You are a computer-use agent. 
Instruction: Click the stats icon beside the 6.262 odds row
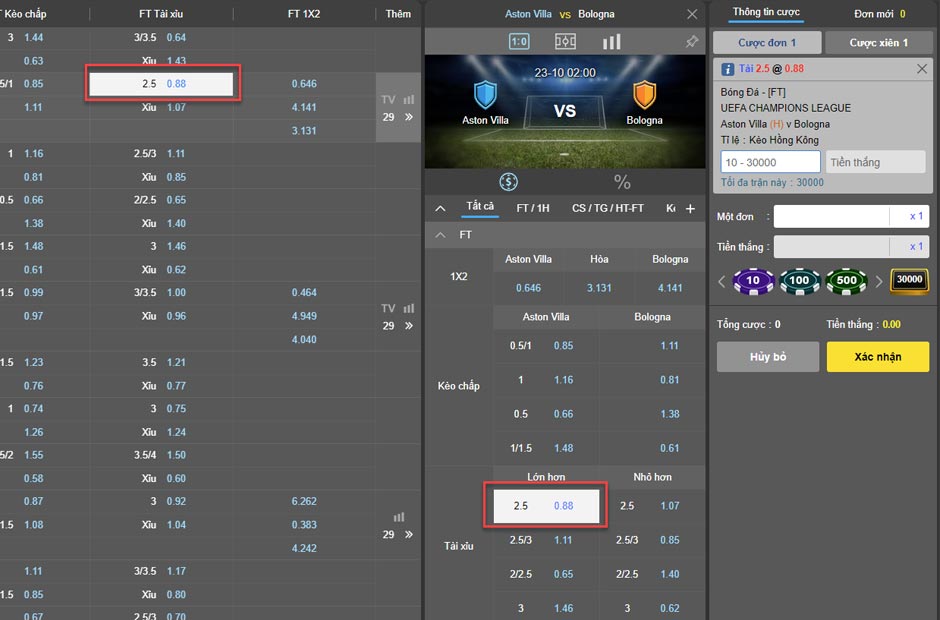click(399, 517)
